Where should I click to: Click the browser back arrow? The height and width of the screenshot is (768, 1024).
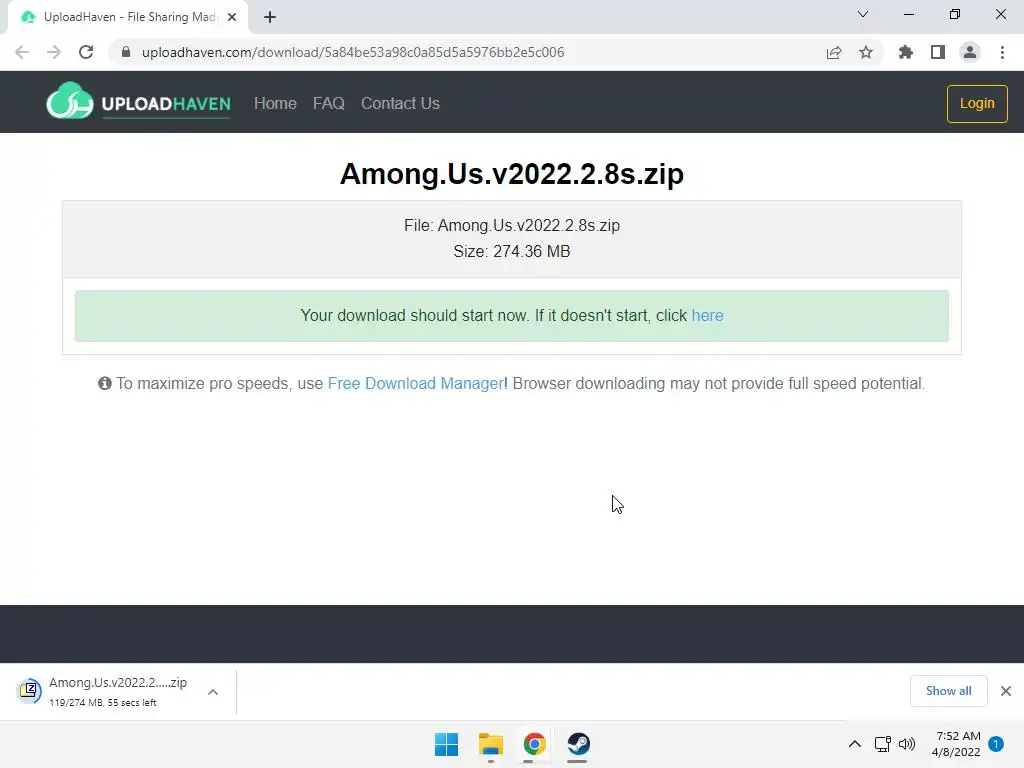pos(22,52)
